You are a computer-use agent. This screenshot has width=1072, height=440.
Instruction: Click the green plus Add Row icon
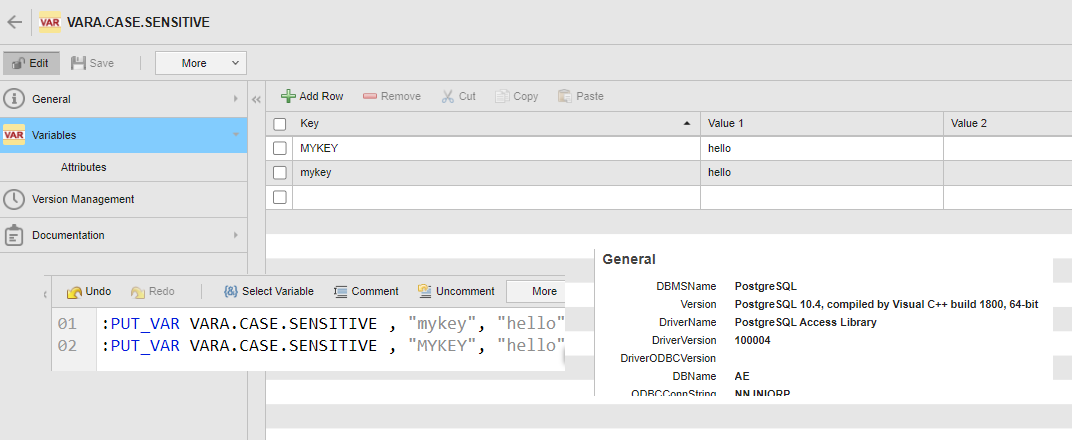(x=289, y=96)
